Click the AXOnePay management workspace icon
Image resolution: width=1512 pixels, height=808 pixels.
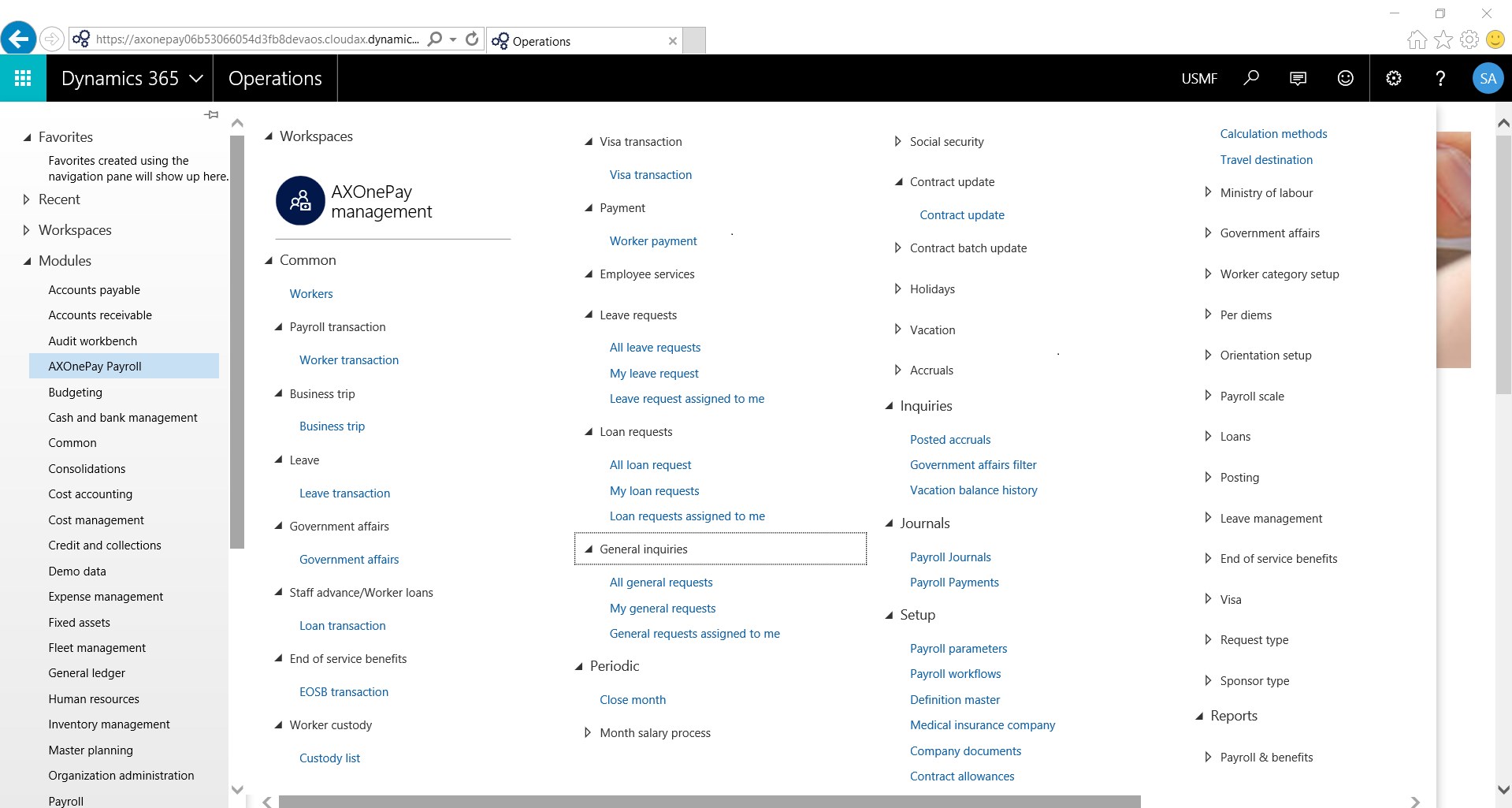[x=300, y=201]
